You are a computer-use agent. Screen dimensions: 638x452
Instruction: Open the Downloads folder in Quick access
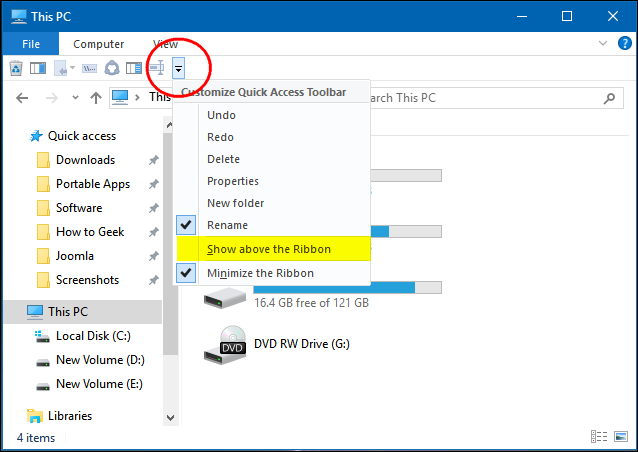pos(85,160)
